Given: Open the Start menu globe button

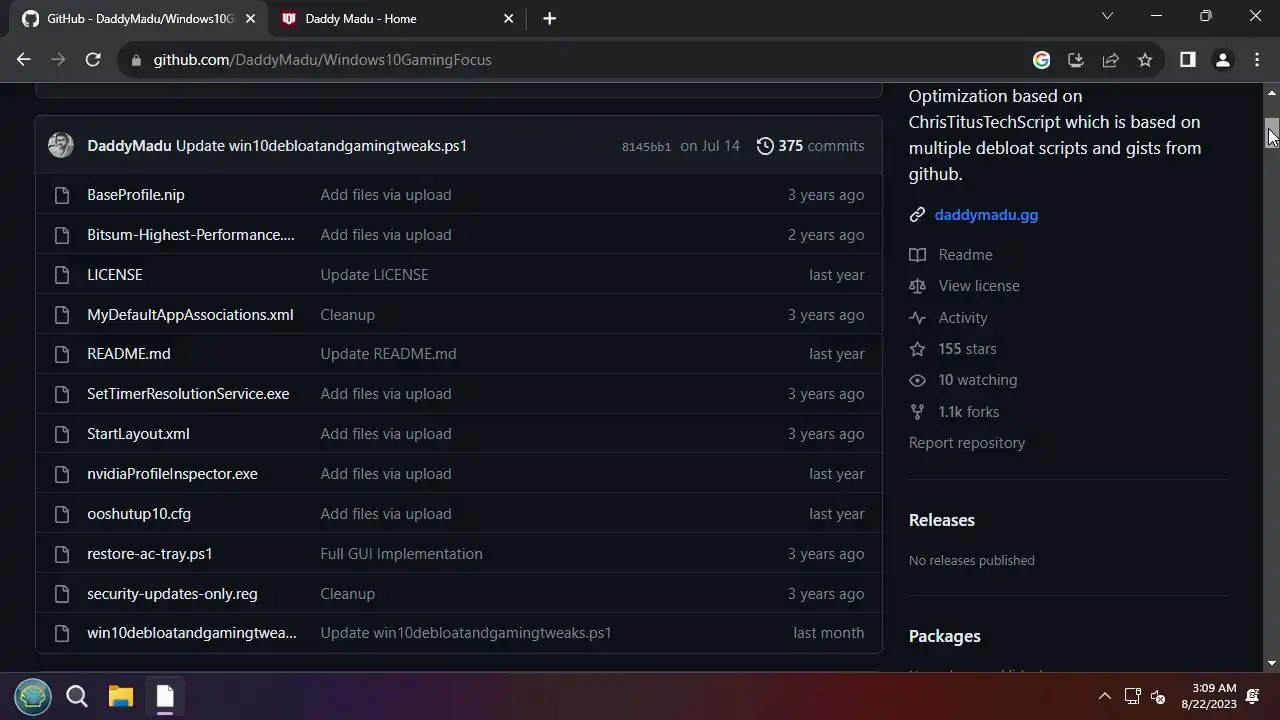Looking at the screenshot, I should pos(33,696).
